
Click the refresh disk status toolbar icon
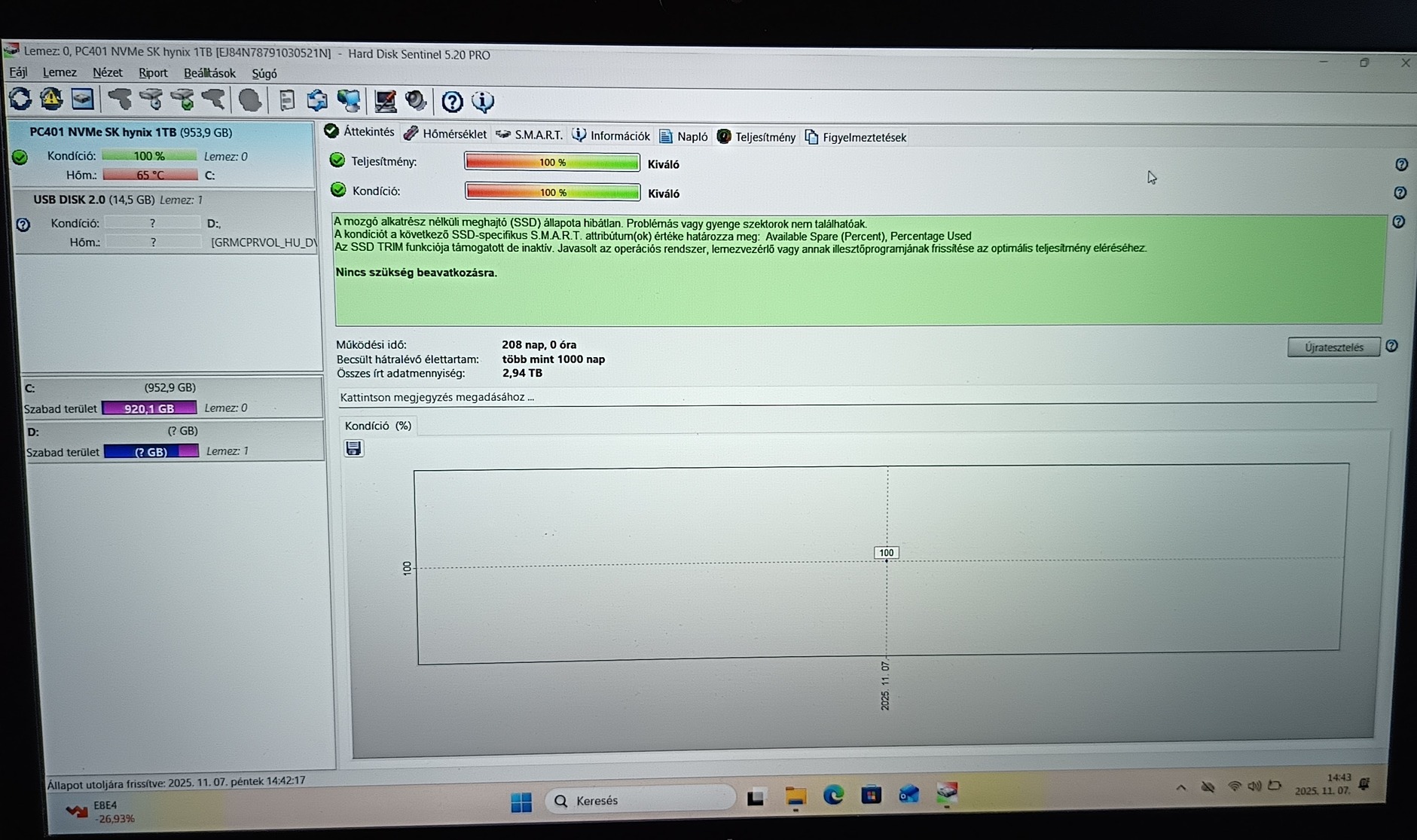tap(20, 98)
